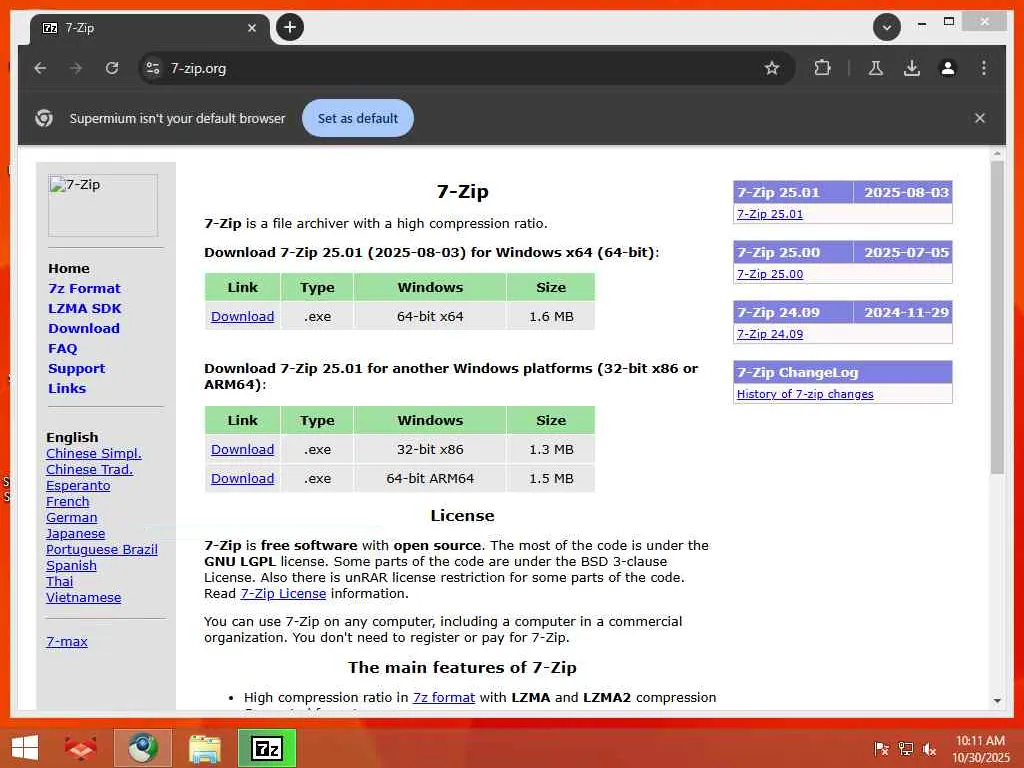Open the Links page
The width and height of the screenshot is (1024, 768).
67,389
